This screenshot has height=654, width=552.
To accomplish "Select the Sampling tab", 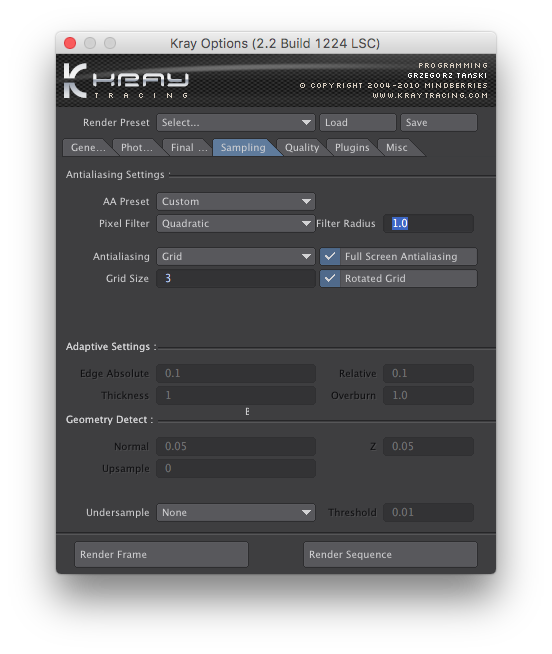I will 244,148.
